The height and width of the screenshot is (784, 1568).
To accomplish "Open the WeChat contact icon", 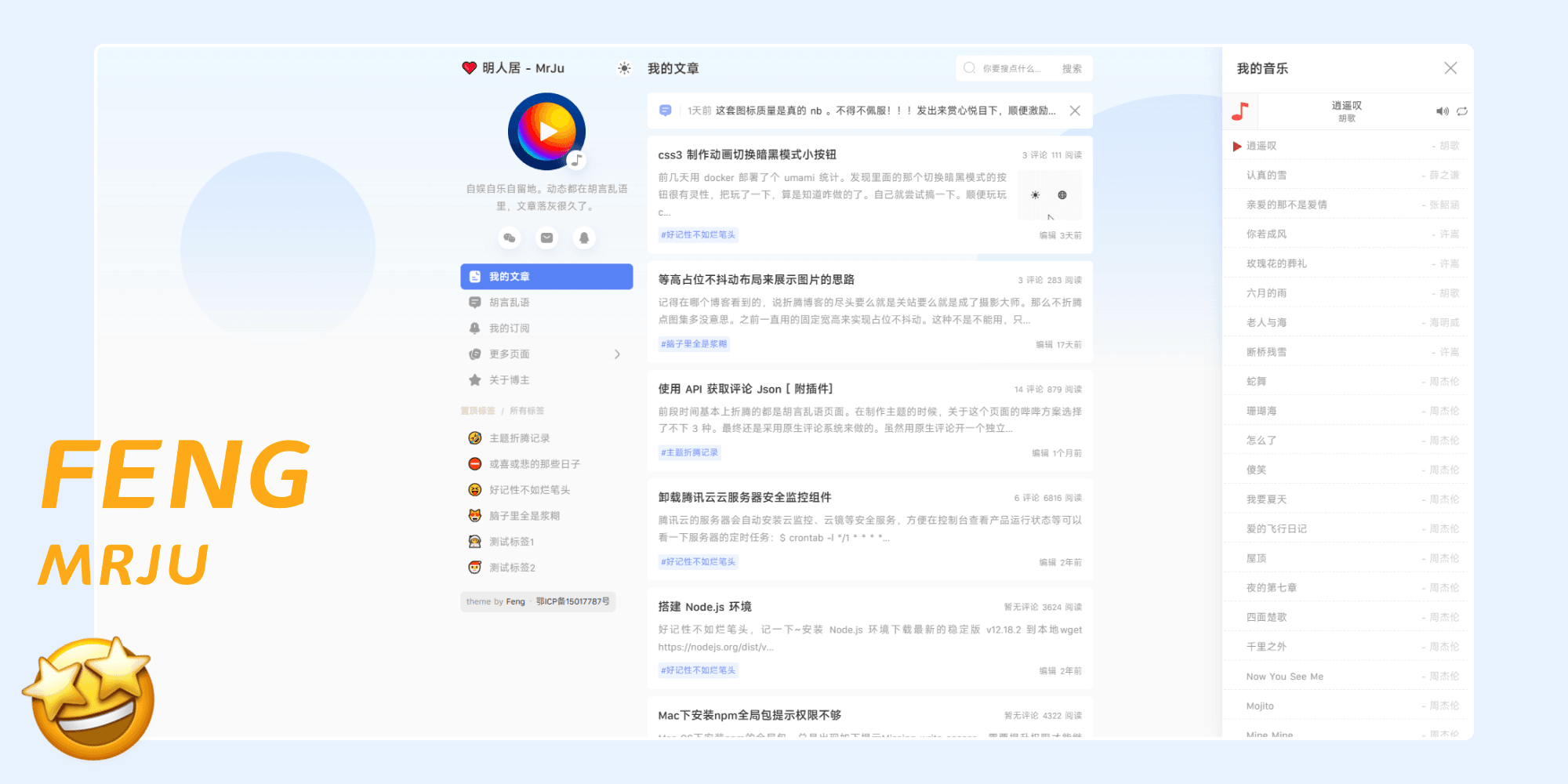I will point(509,238).
